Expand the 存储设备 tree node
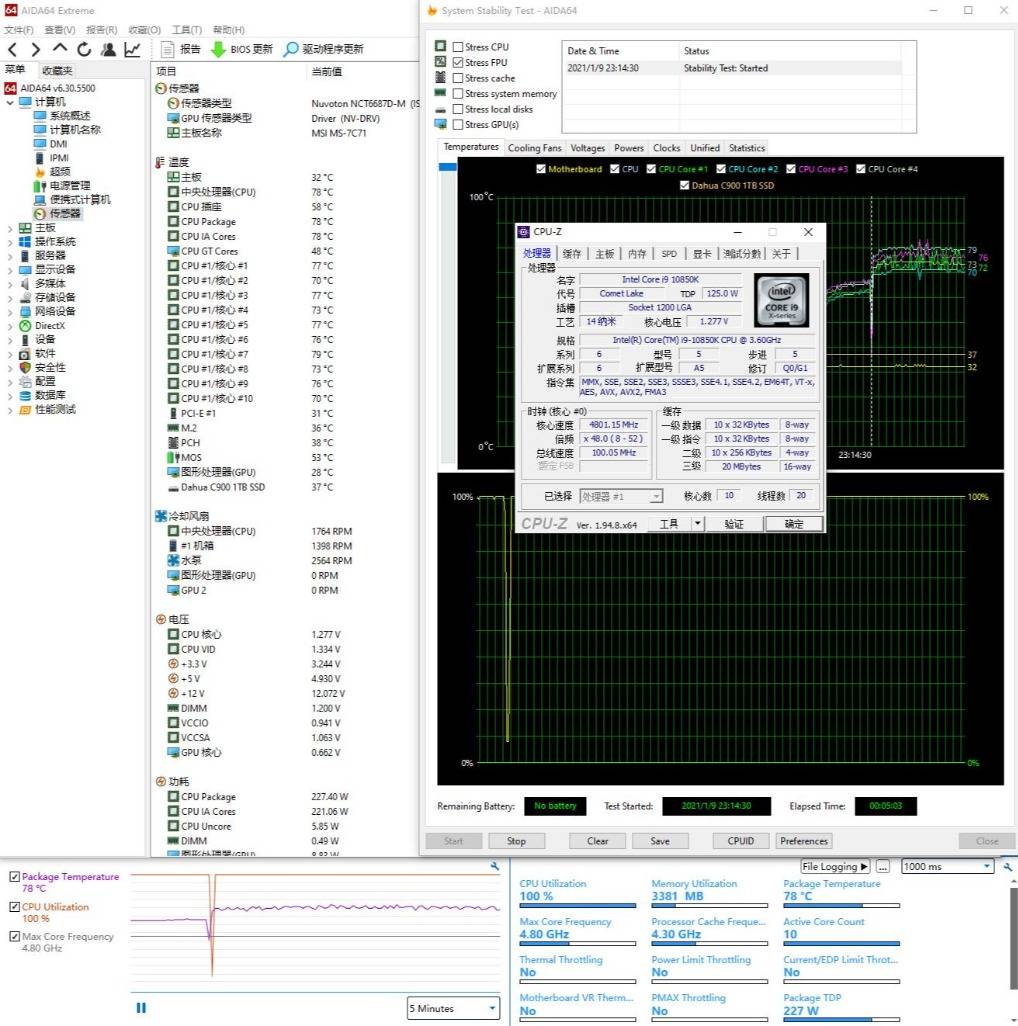 click(10, 298)
